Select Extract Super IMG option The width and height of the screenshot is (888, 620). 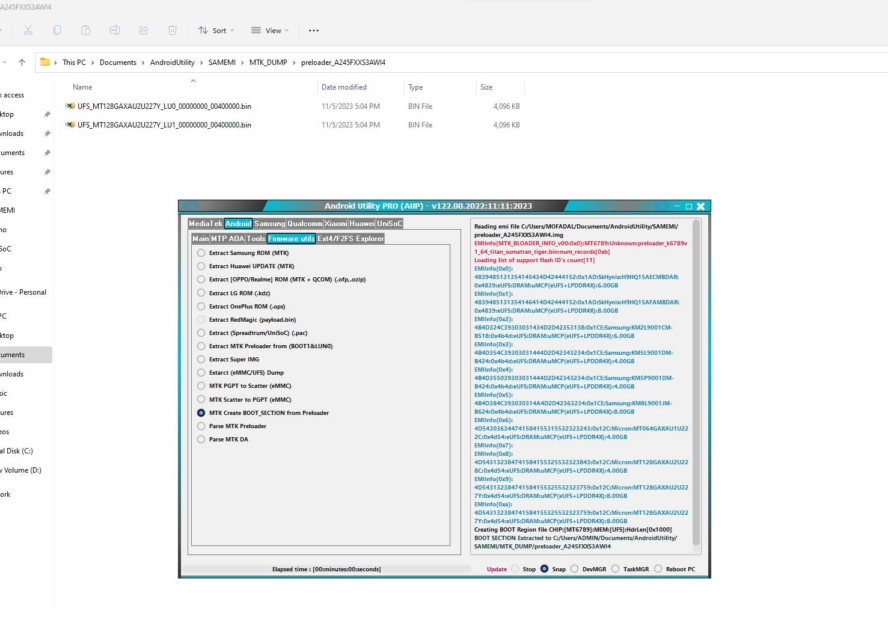click(x=201, y=359)
